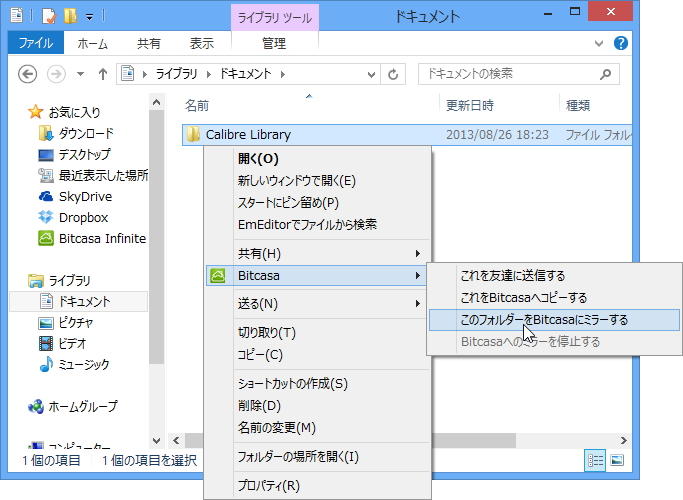This screenshot has width=683, height=500.
Task: Open the recent locations dropdown arrow
Action: pos(80,74)
